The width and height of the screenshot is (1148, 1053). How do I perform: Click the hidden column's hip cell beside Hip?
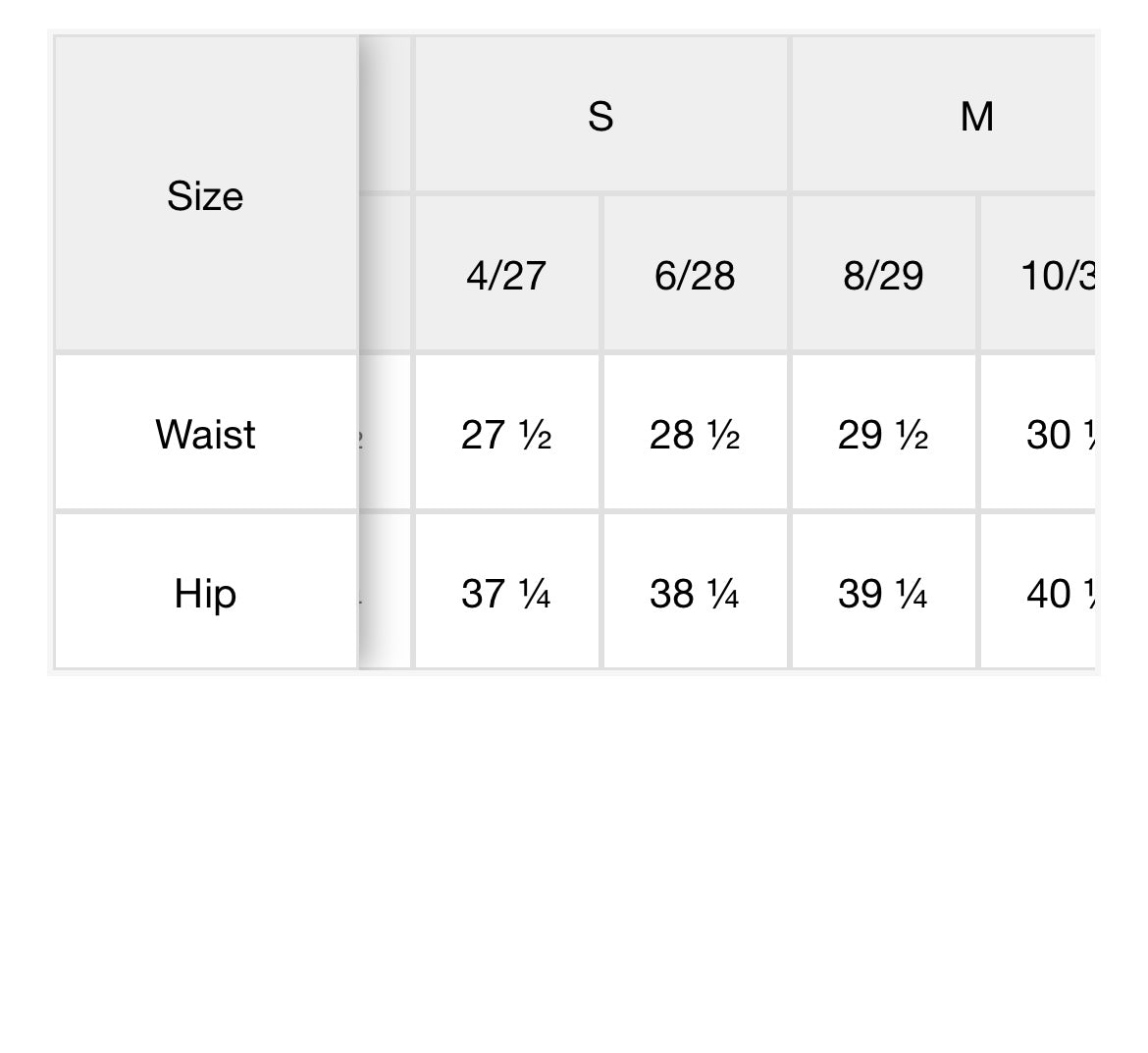[x=386, y=593]
